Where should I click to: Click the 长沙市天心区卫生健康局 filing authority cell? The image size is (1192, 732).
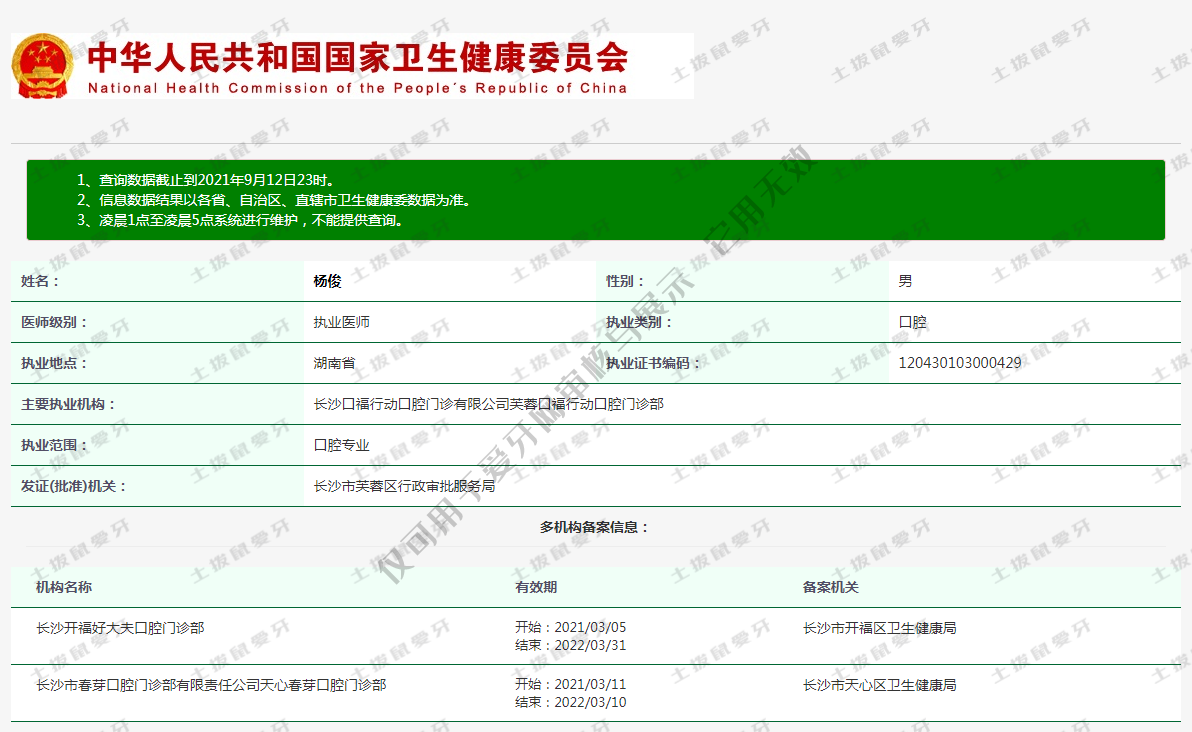click(x=879, y=686)
